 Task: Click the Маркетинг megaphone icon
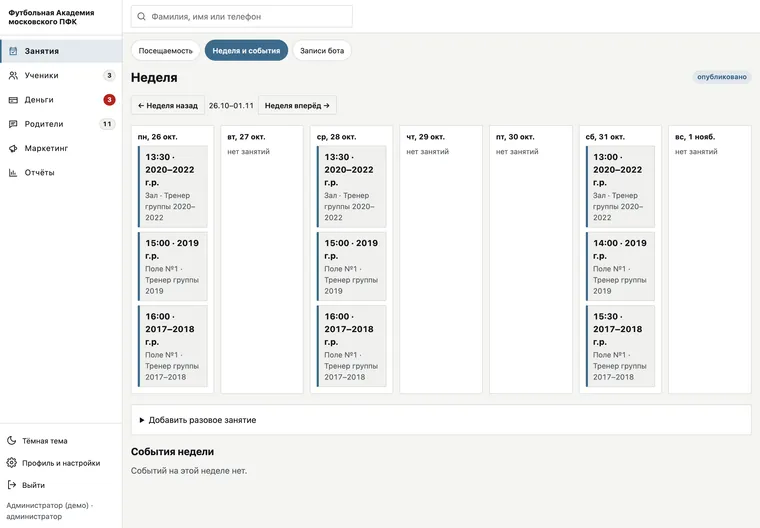coord(13,148)
